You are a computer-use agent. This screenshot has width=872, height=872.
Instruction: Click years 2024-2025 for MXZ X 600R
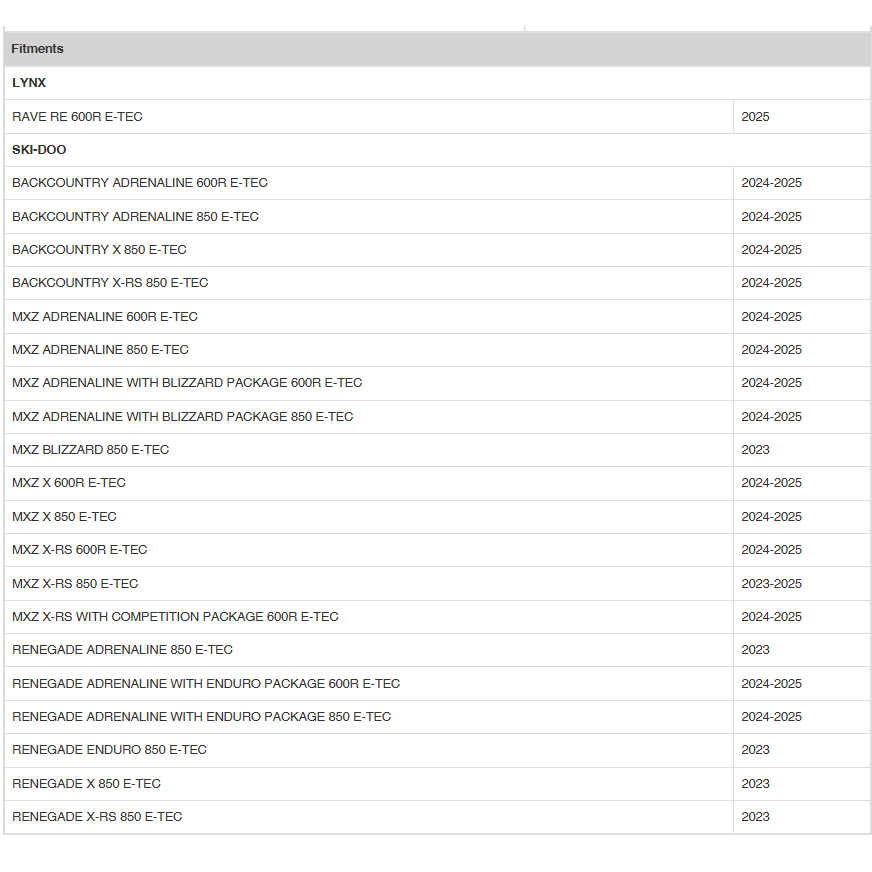771,483
